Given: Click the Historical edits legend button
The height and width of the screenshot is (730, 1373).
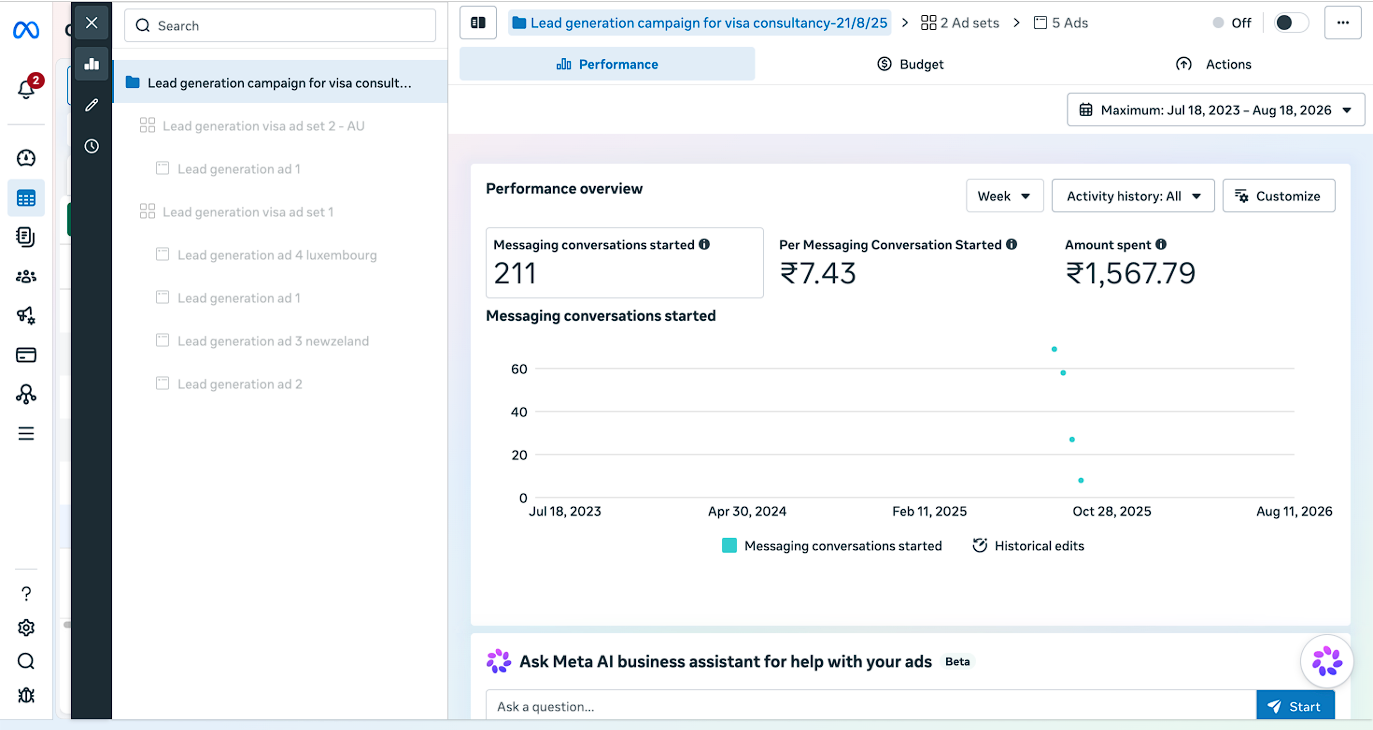Looking at the screenshot, I should 1028,546.
